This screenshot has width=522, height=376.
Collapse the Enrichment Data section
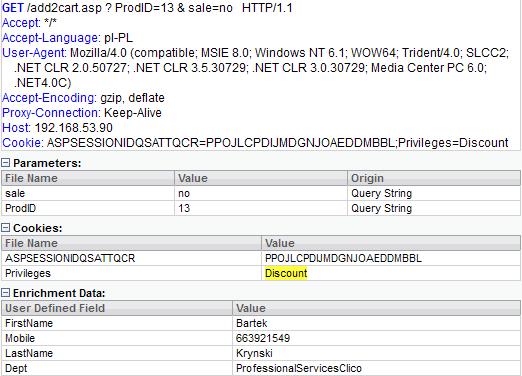click(x=6, y=293)
